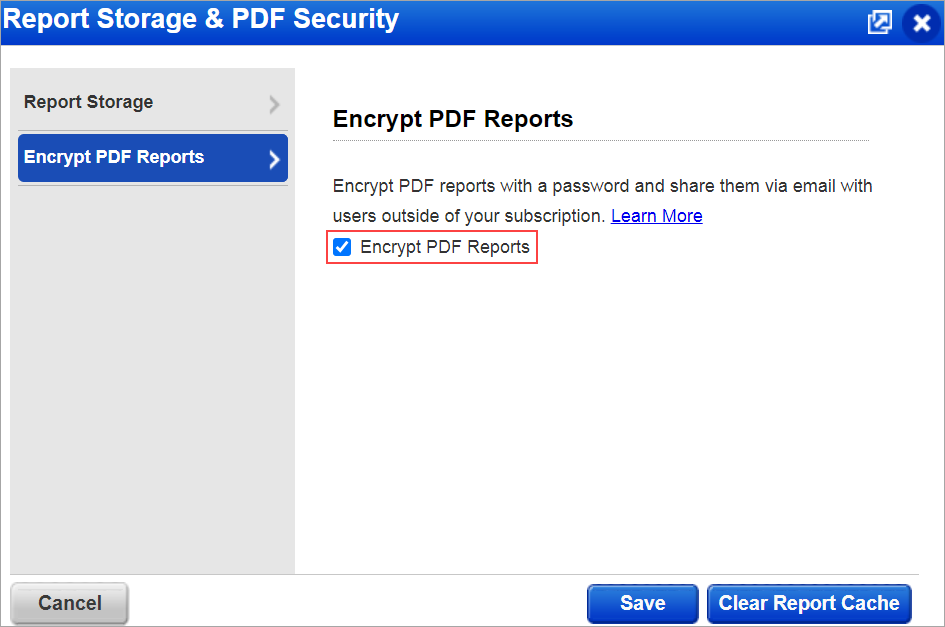Click the pop-out window icon in title bar
Image resolution: width=945 pixels, height=627 pixels.
[880, 21]
